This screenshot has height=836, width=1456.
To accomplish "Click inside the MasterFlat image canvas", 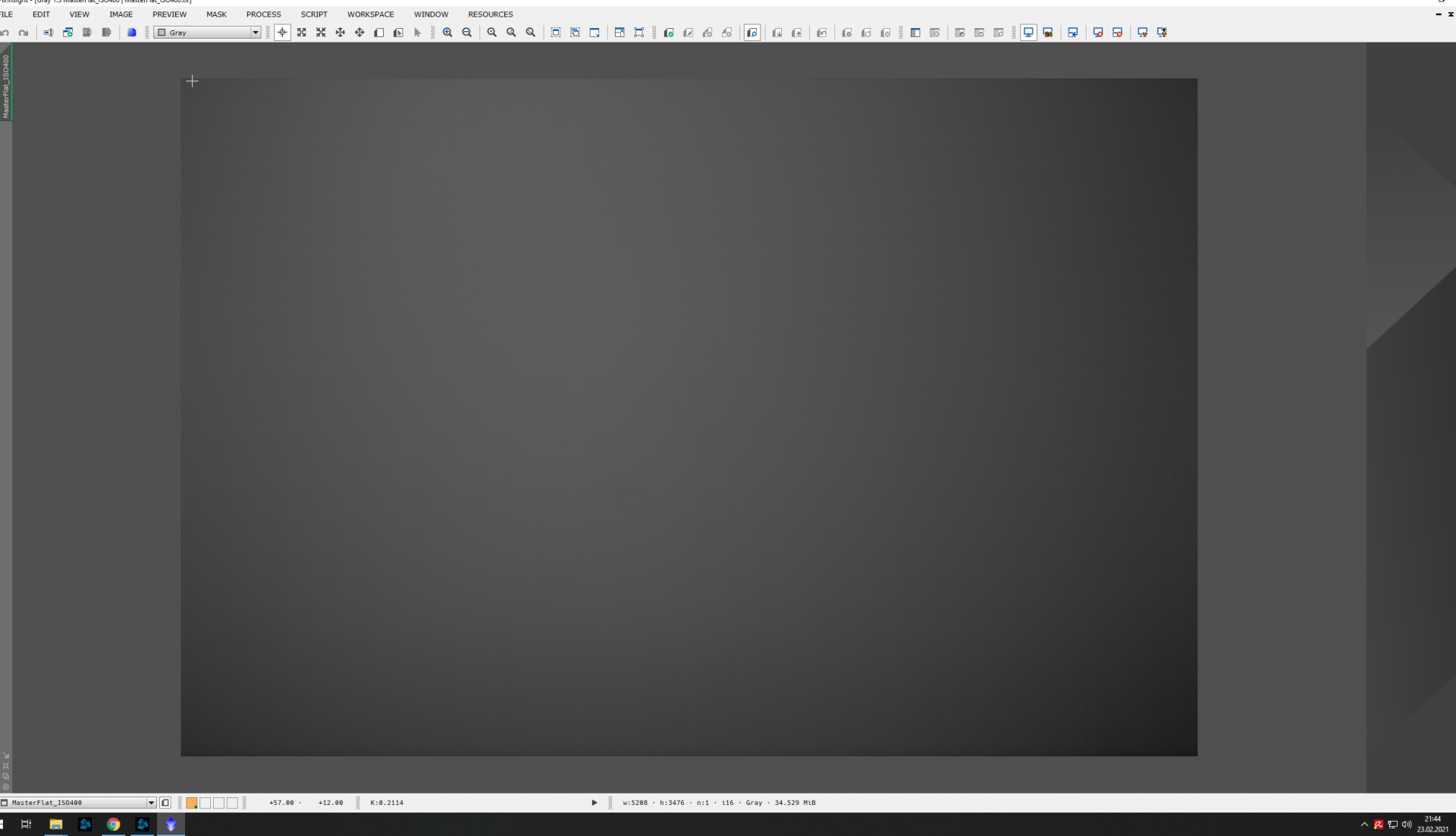I will [689, 417].
